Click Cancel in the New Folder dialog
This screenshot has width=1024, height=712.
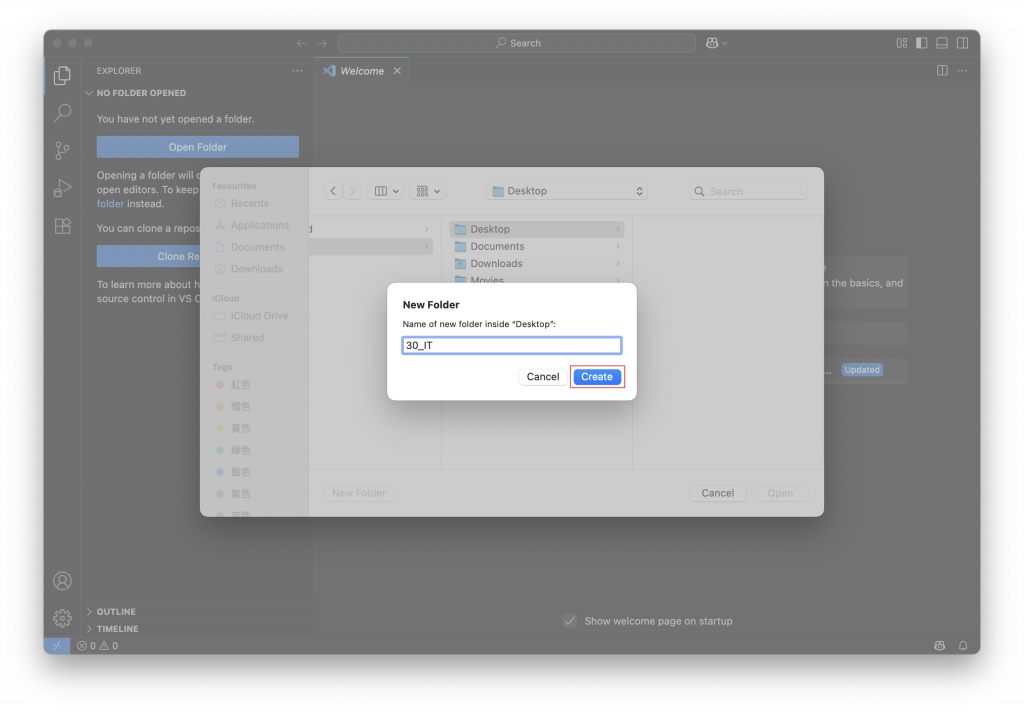[543, 376]
